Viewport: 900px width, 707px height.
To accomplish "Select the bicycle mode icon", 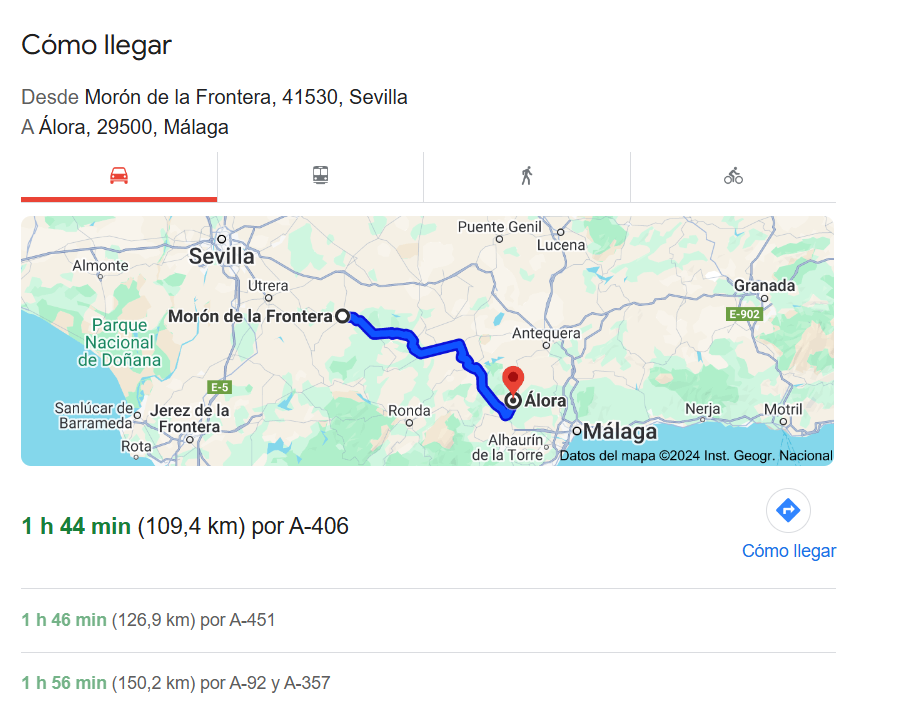I will point(733,176).
